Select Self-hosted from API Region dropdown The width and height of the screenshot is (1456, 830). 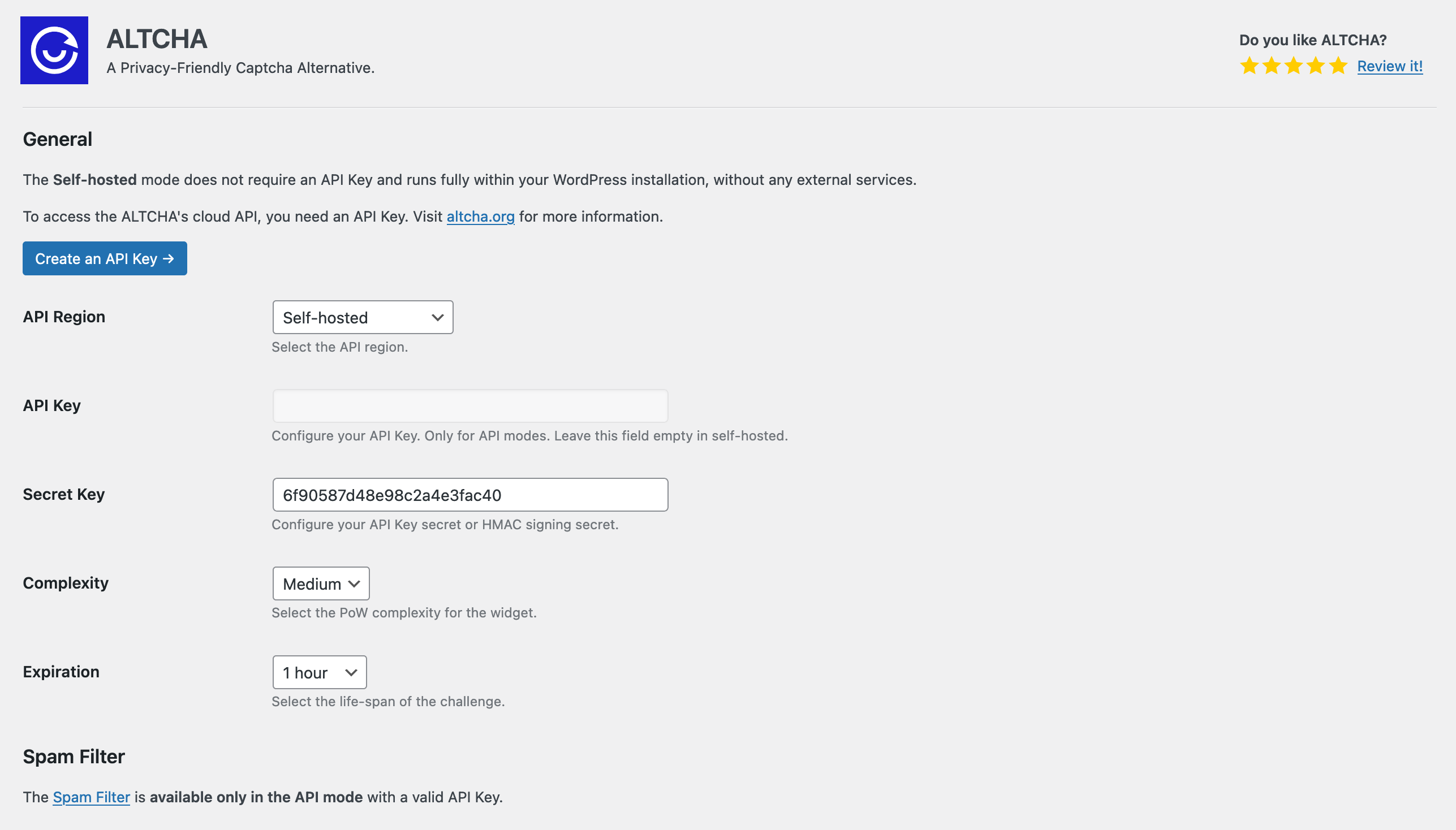362,317
